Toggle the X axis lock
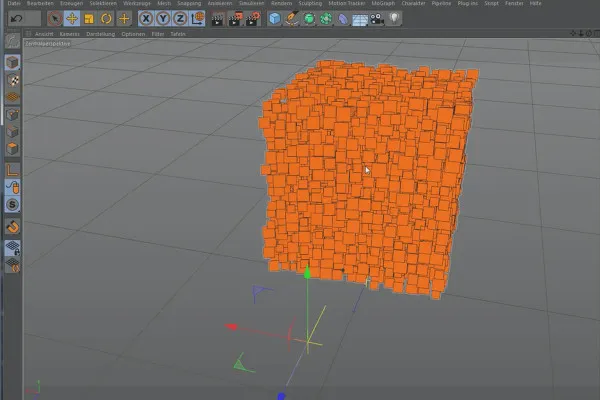 (146, 18)
